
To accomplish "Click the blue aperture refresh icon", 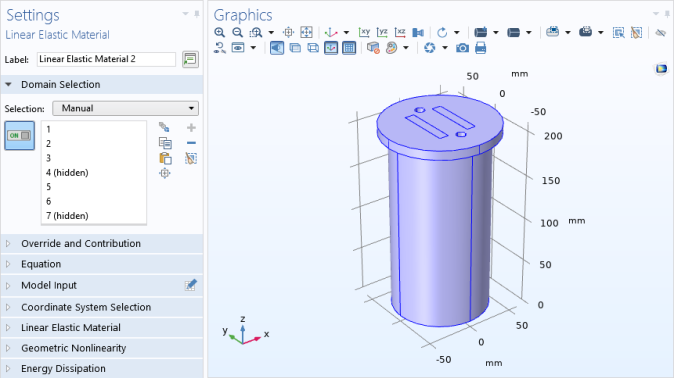I will pos(429,48).
